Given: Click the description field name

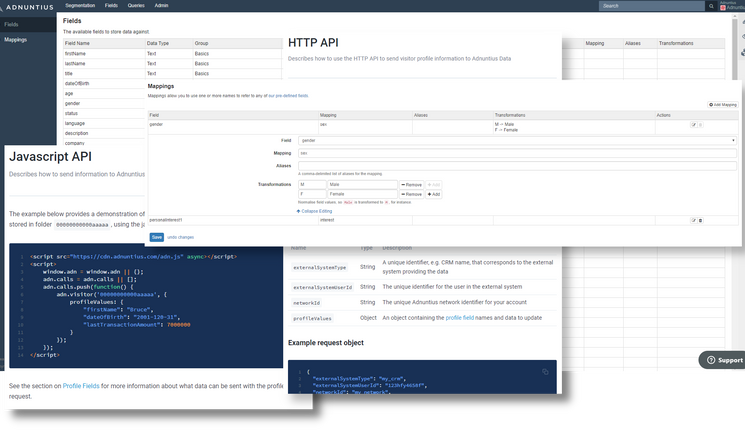Looking at the screenshot, I should coord(76,134).
